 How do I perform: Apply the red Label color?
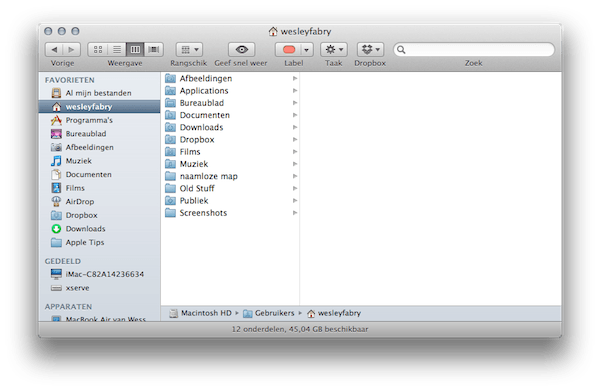pos(289,49)
